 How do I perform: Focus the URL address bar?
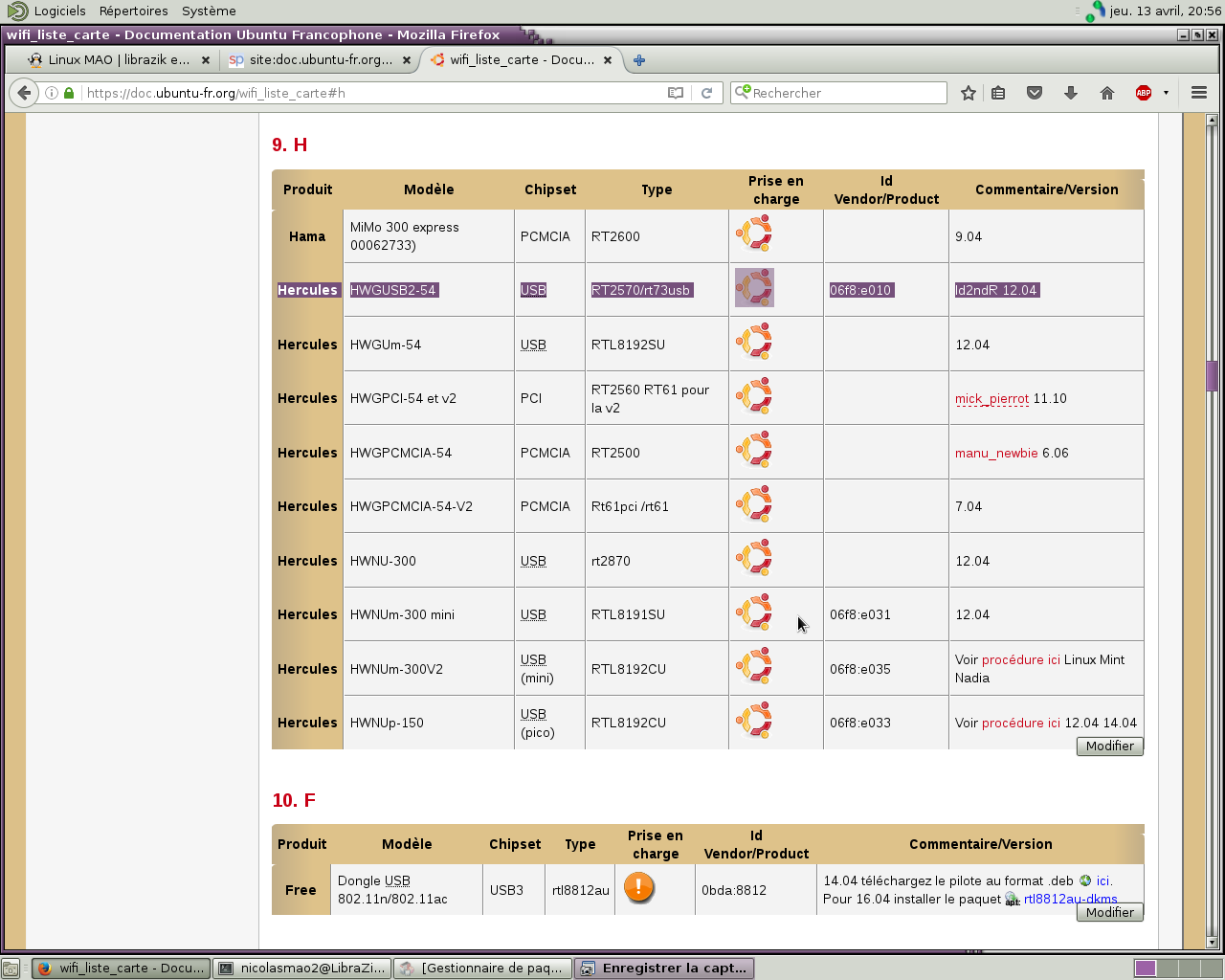pos(373,93)
